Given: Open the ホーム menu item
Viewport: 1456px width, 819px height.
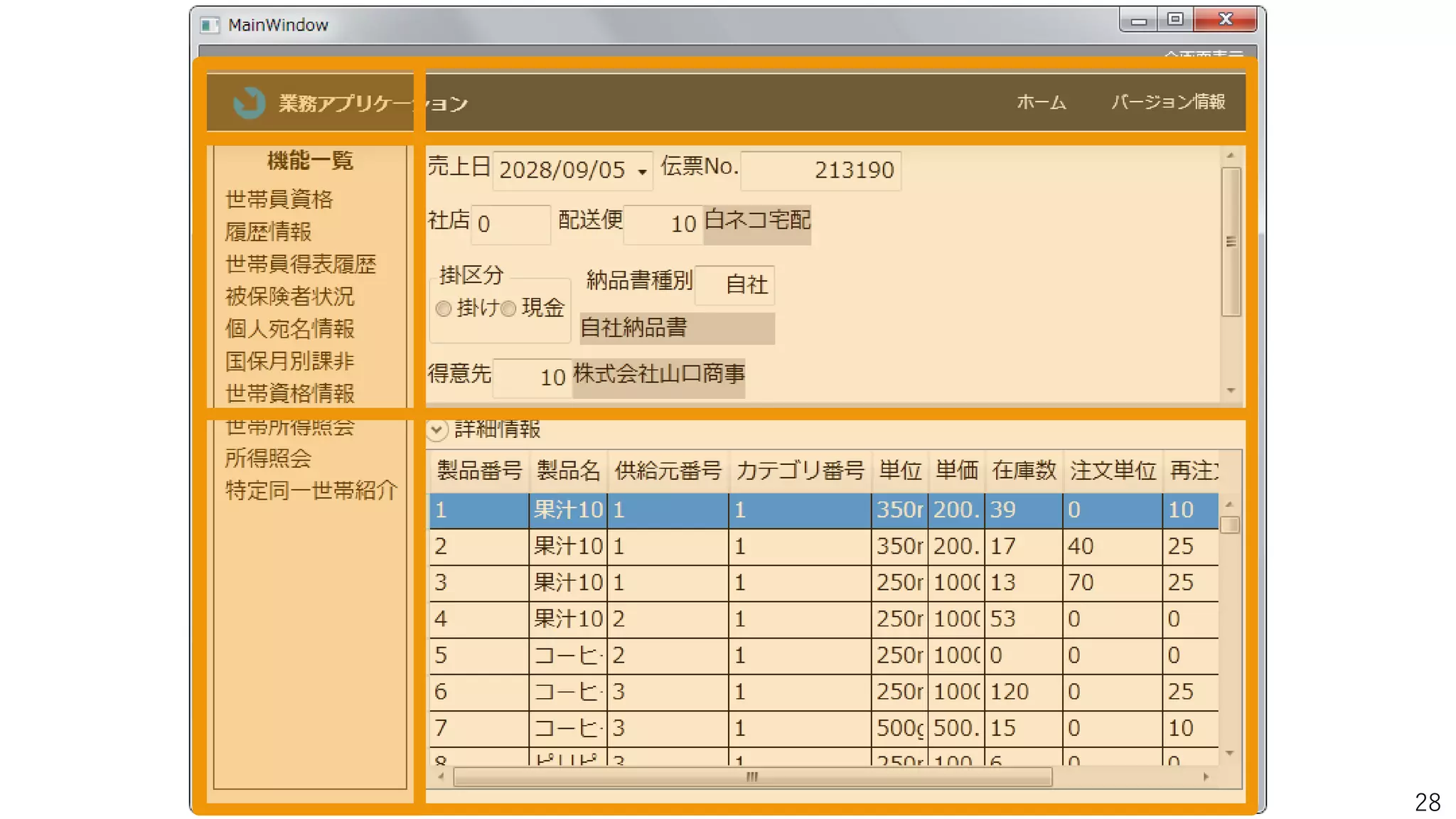Looking at the screenshot, I should tap(1041, 102).
